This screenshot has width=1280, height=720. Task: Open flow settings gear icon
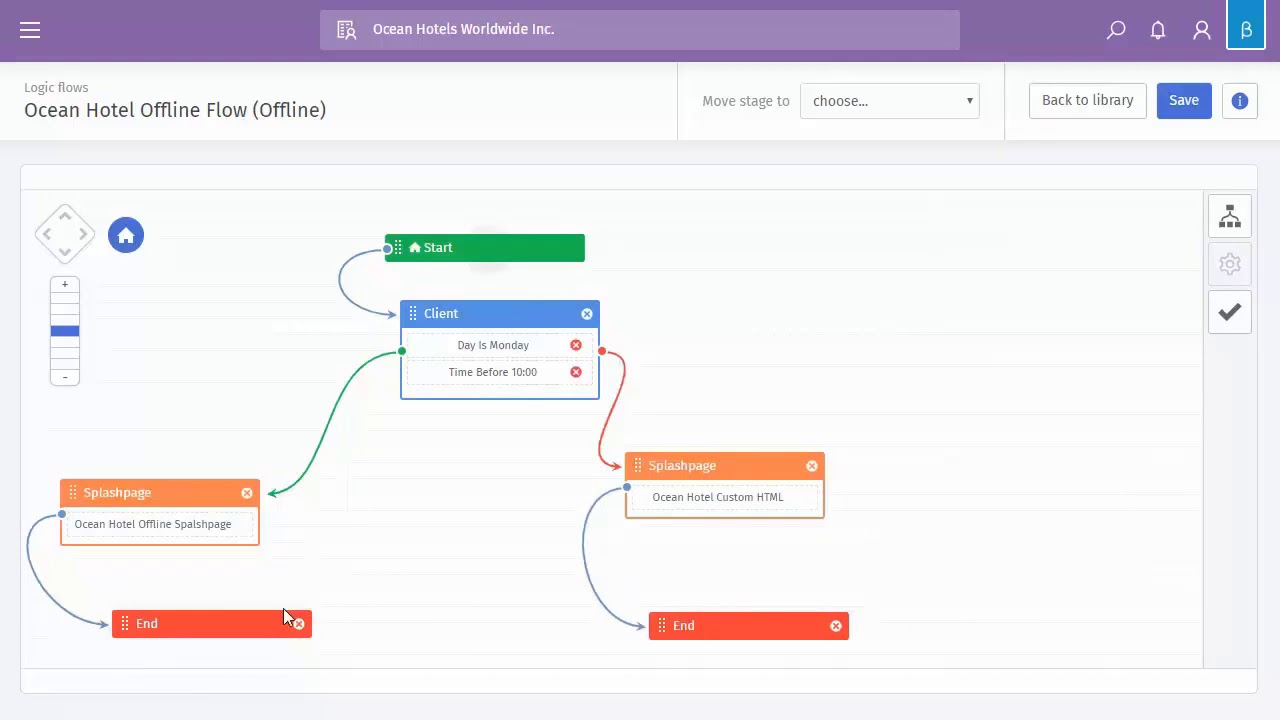point(1230,264)
